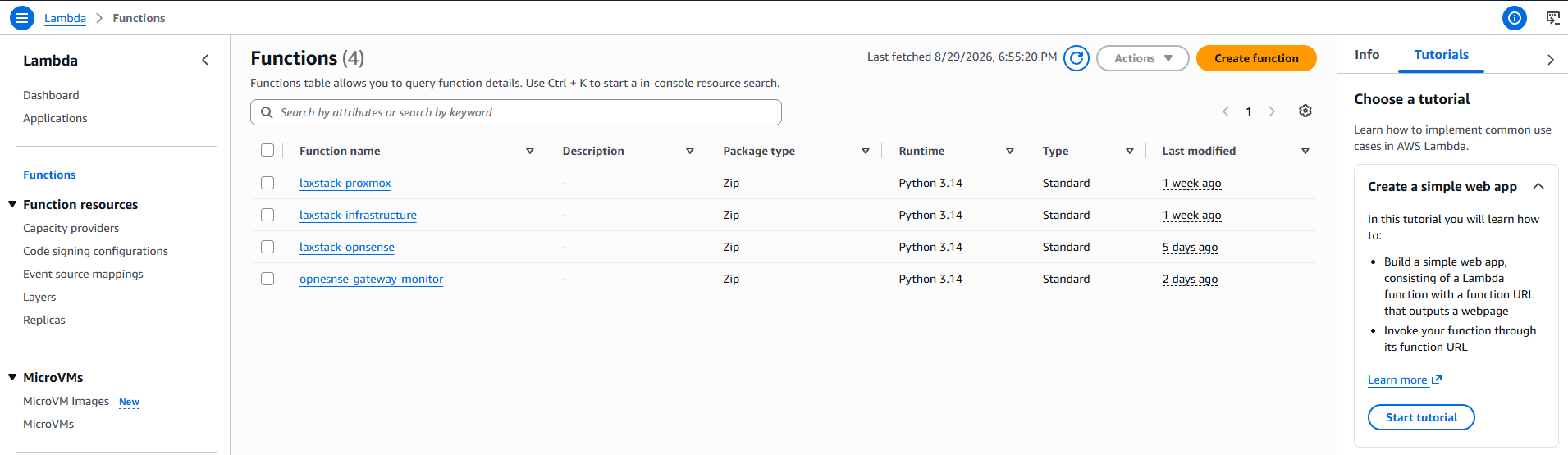
Task: Click the info circle icon in header
Action: click(x=1514, y=17)
